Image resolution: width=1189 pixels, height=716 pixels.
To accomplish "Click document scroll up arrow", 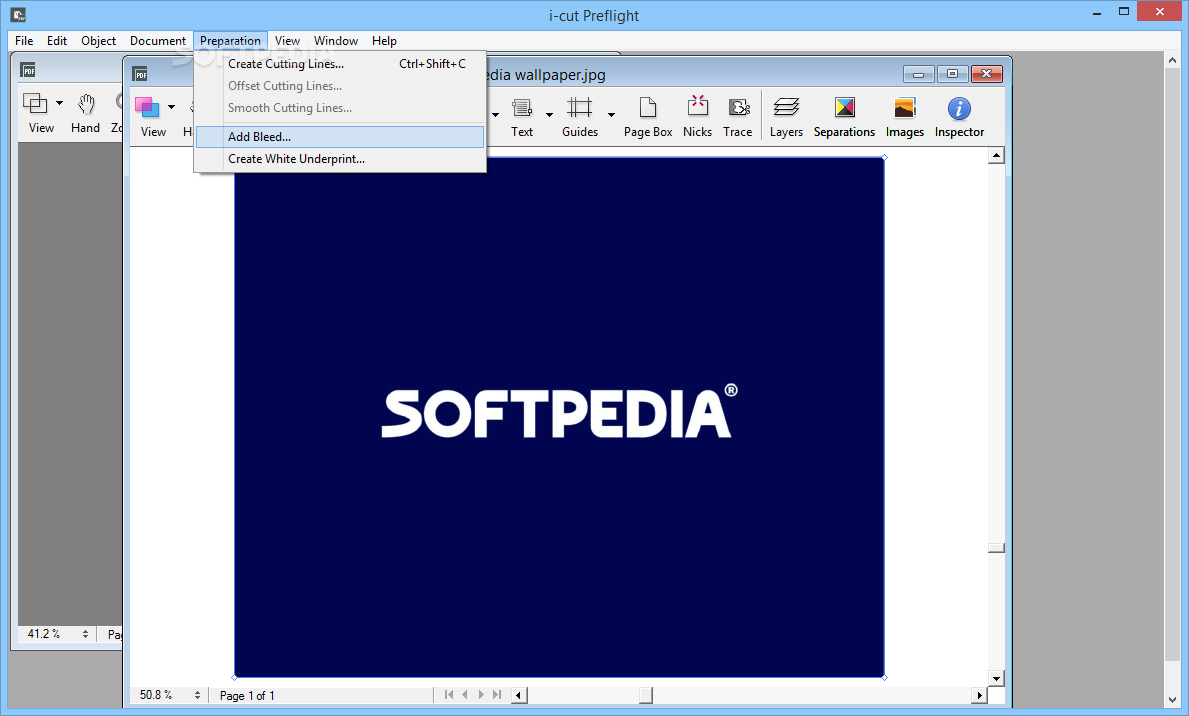I will coord(996,155).
